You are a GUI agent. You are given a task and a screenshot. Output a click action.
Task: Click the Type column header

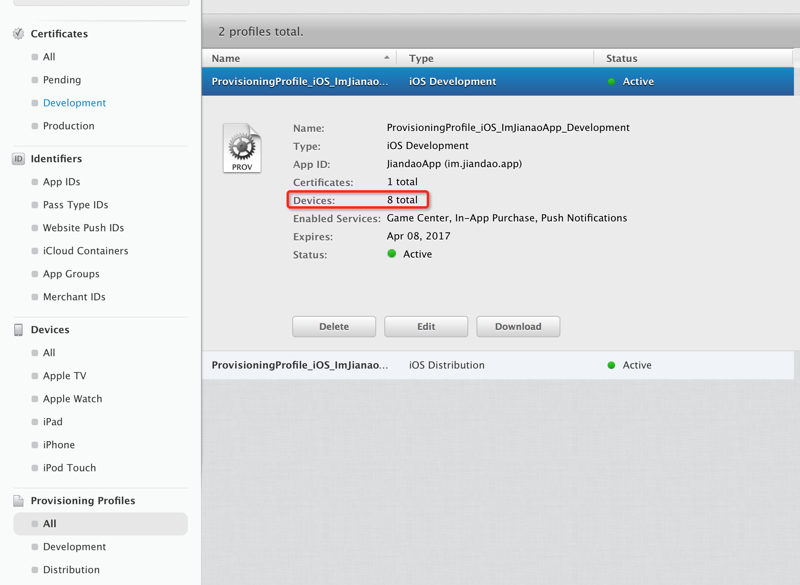[x=422, y=59]
